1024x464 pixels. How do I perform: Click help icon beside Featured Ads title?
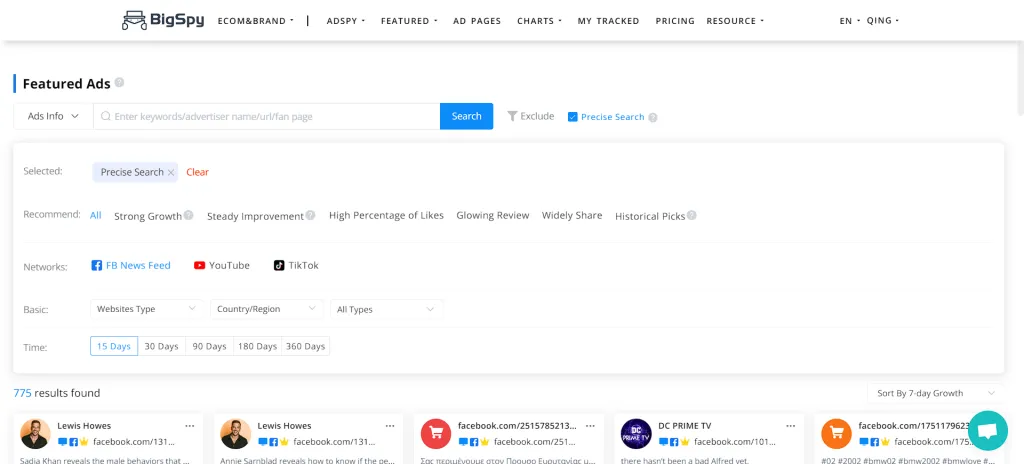[119, 83]
